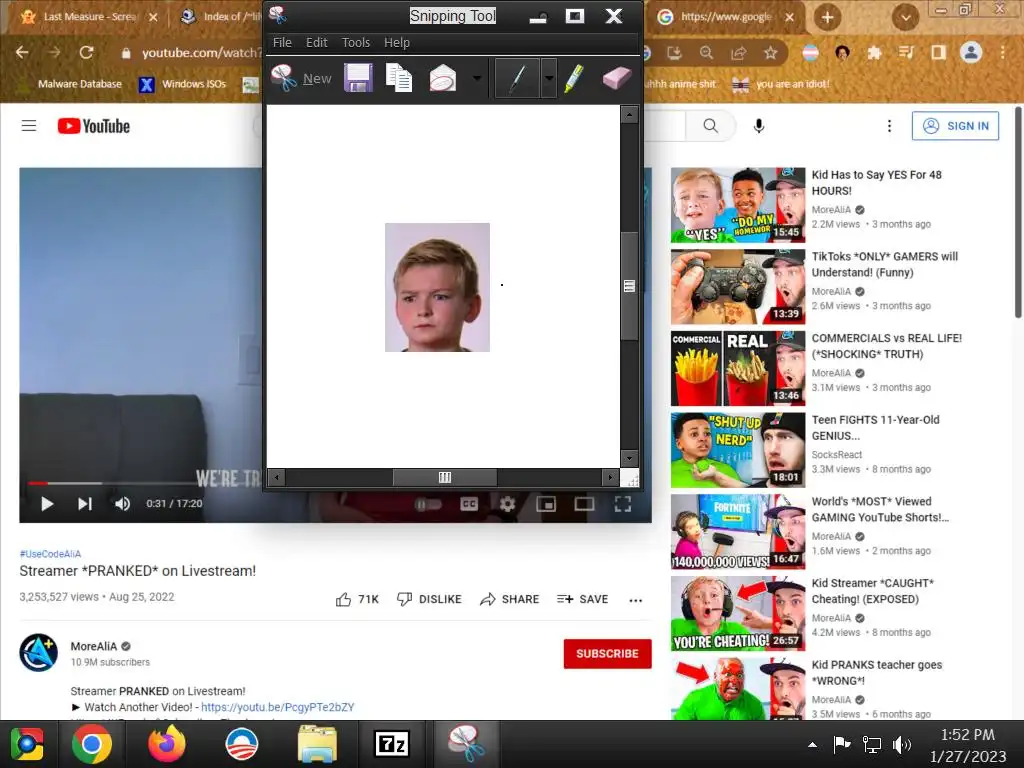The height and width of the screenshot is (768, 1024).
Task: Switch to theater mode
Action: click(584, 504)
